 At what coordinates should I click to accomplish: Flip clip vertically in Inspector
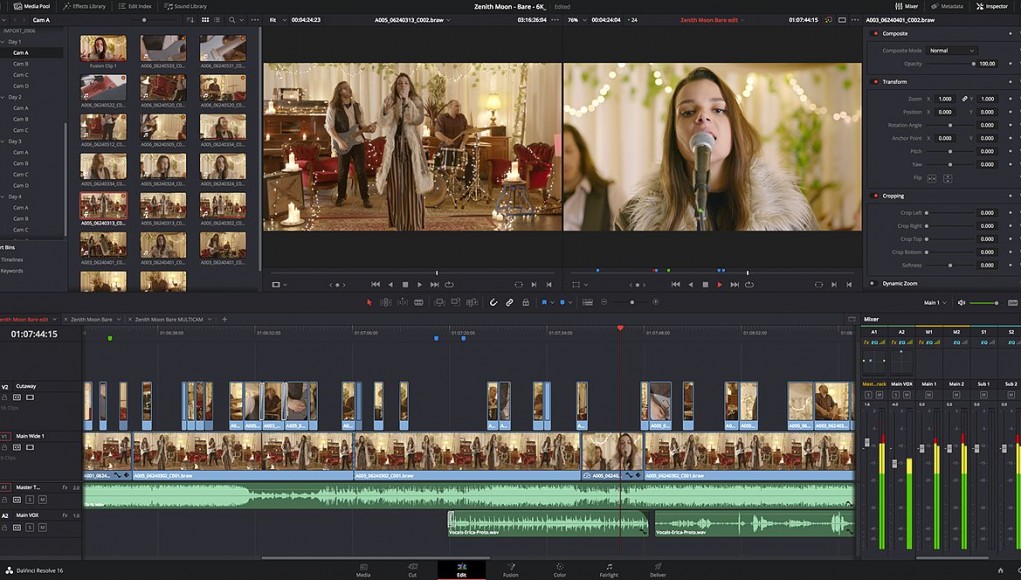click(947, 178)
